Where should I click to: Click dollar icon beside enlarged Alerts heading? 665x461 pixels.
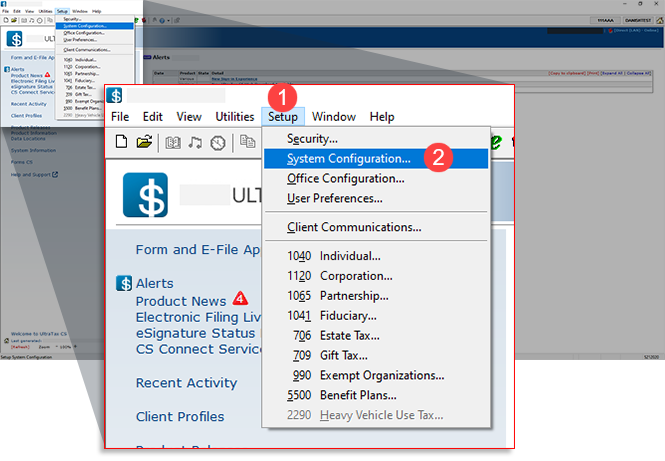(x=124, y=283)
